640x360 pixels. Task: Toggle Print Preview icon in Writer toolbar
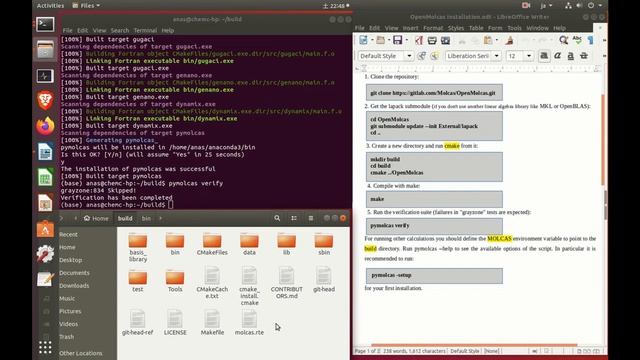click(x=445, y=40)
